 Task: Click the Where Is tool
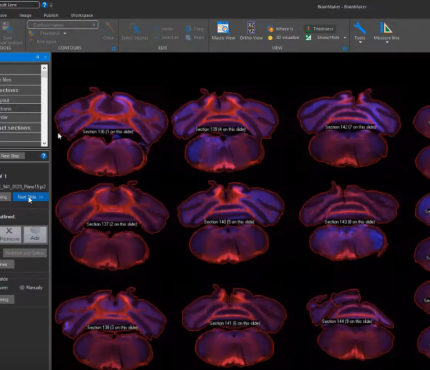[280, 29]
